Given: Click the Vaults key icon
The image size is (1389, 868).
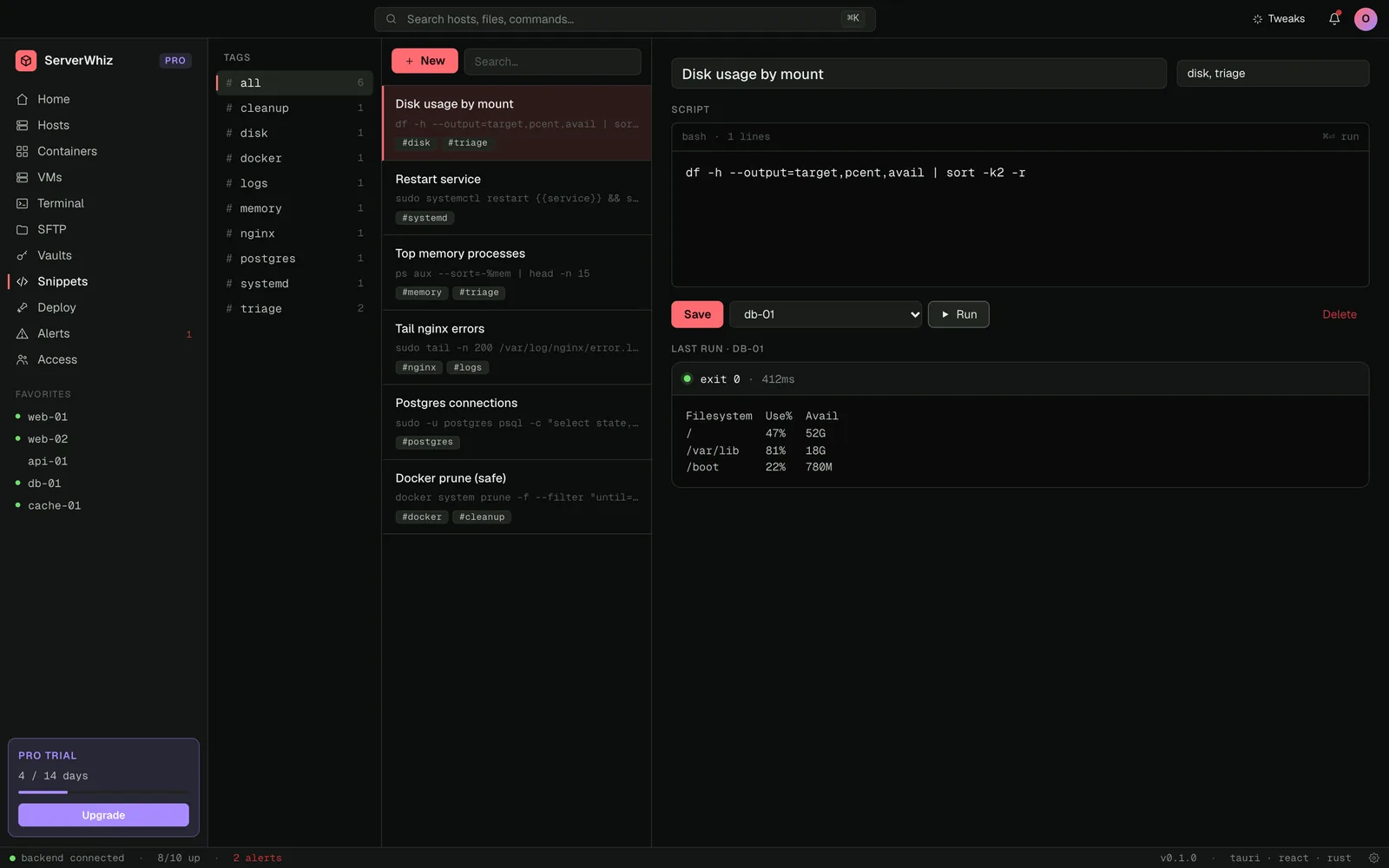Looking at the screenshot, I should pyautogui.click(x=23, y=255).
